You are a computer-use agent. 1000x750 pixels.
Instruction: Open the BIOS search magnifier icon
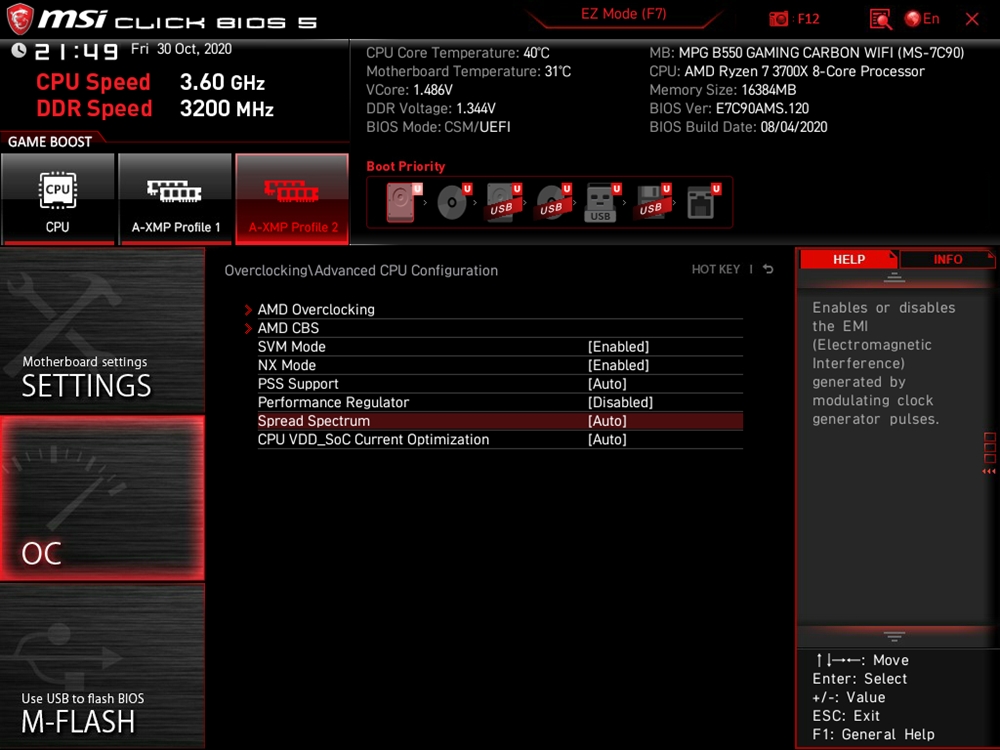[880, 19]
